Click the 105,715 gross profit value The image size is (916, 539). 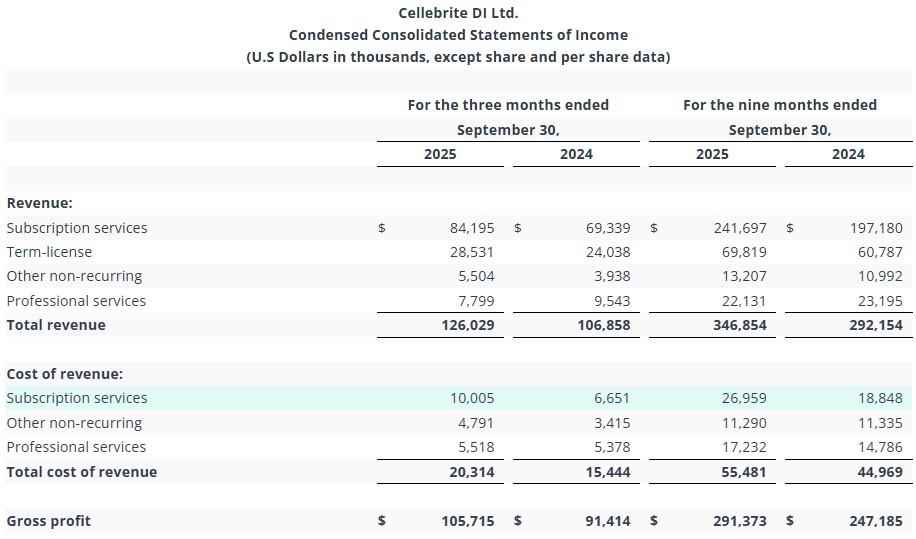[x=468, y=521]
